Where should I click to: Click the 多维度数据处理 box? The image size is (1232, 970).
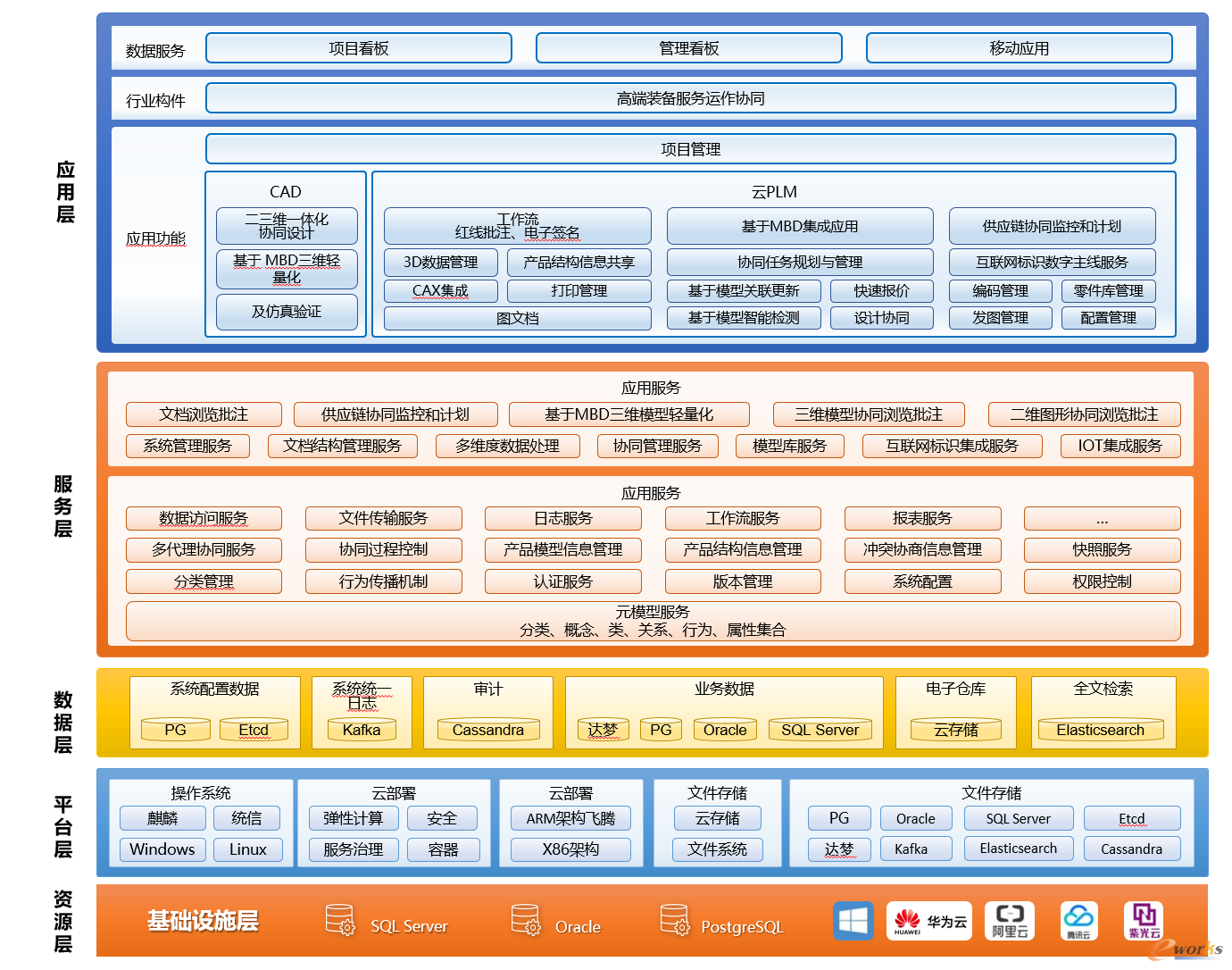[x=508, y=446]
